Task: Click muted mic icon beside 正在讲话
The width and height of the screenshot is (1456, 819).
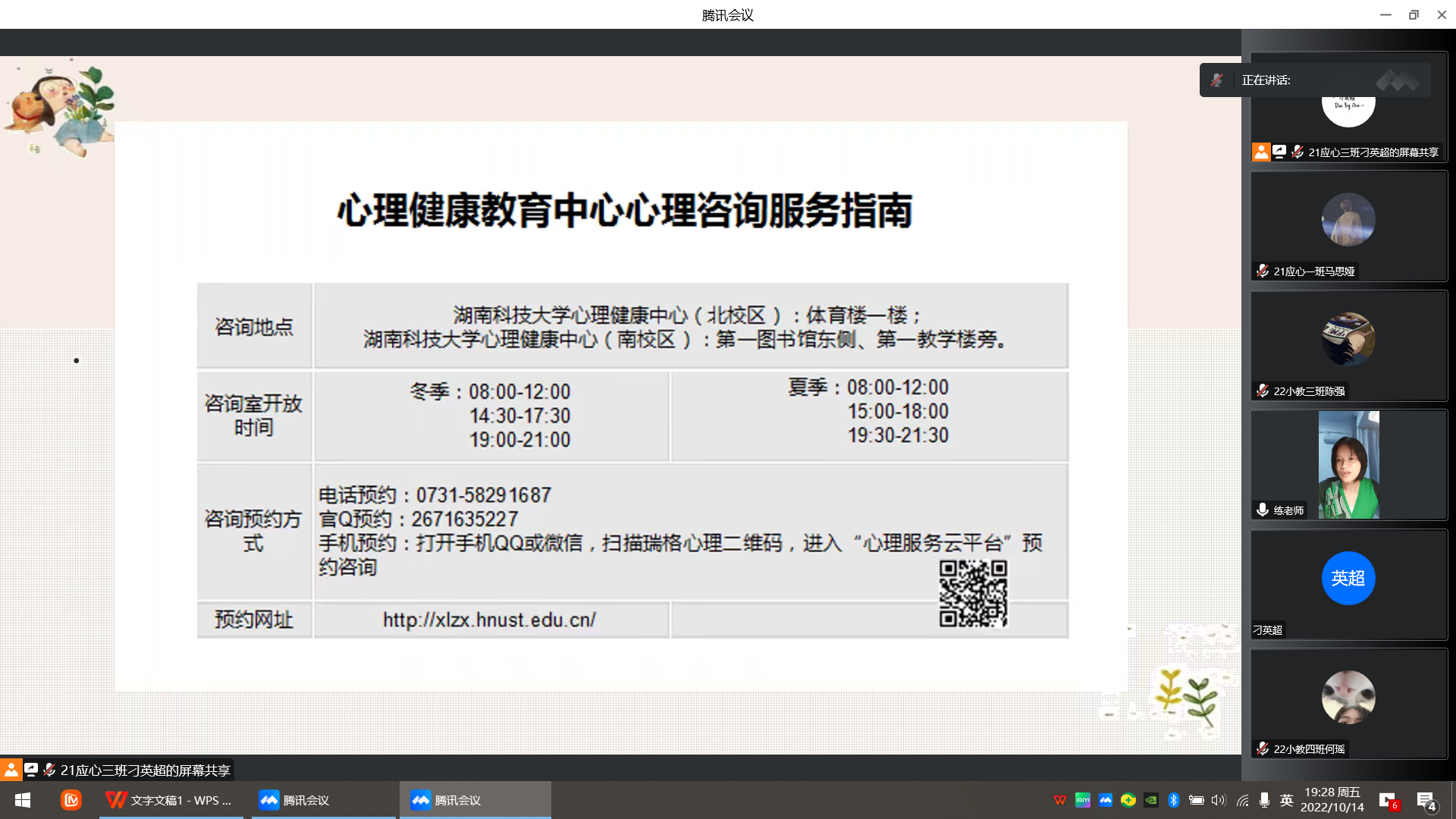Action: [x=1216, y=80]
